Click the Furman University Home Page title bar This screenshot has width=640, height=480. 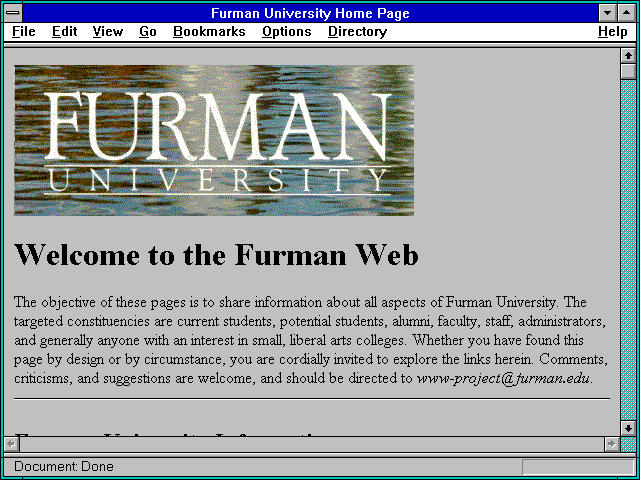tap(310, 13)
